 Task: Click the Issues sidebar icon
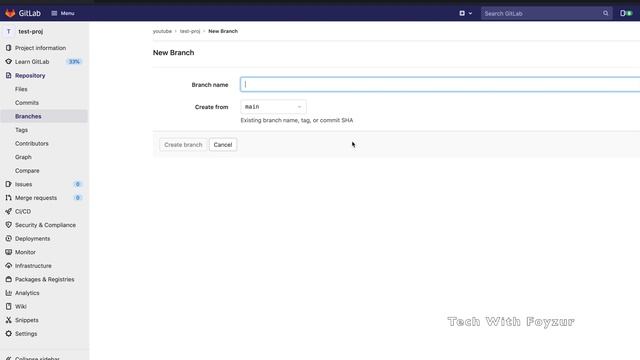coord(9,184)
